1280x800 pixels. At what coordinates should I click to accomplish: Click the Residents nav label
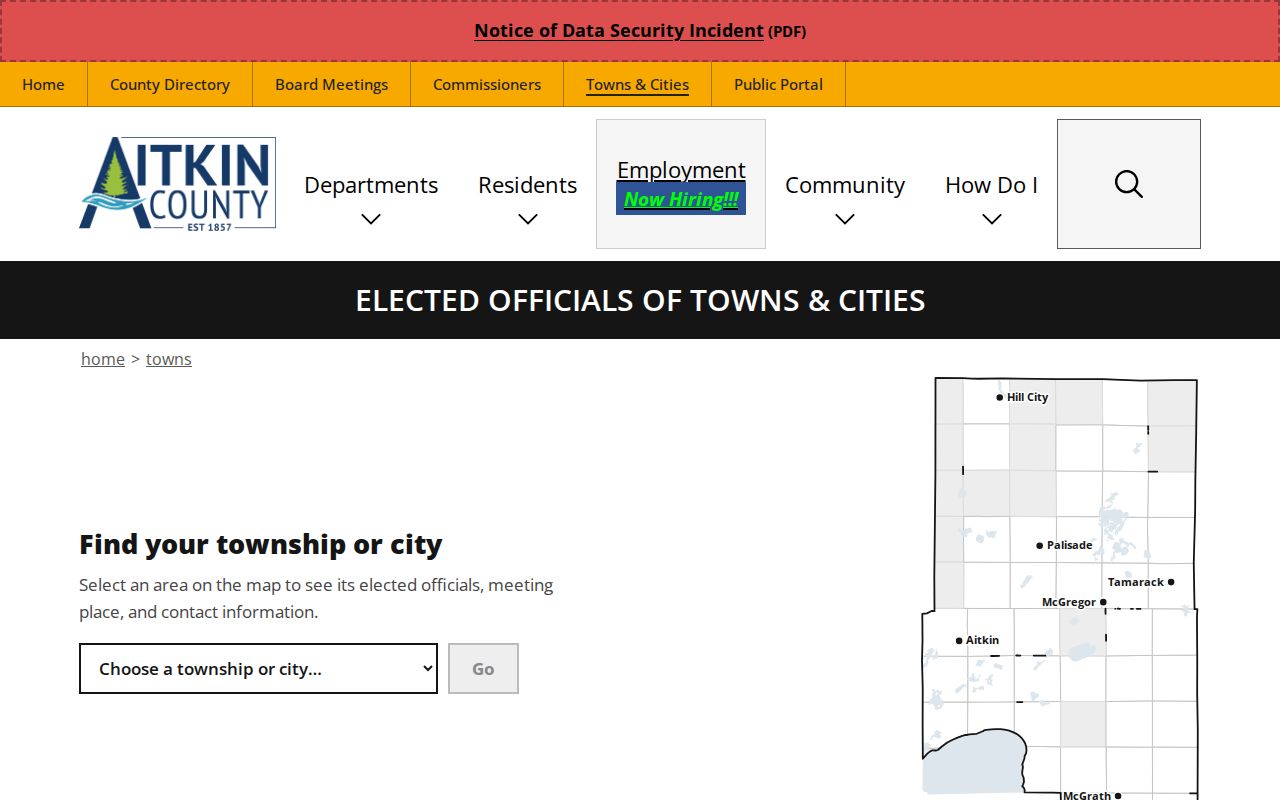528,185
